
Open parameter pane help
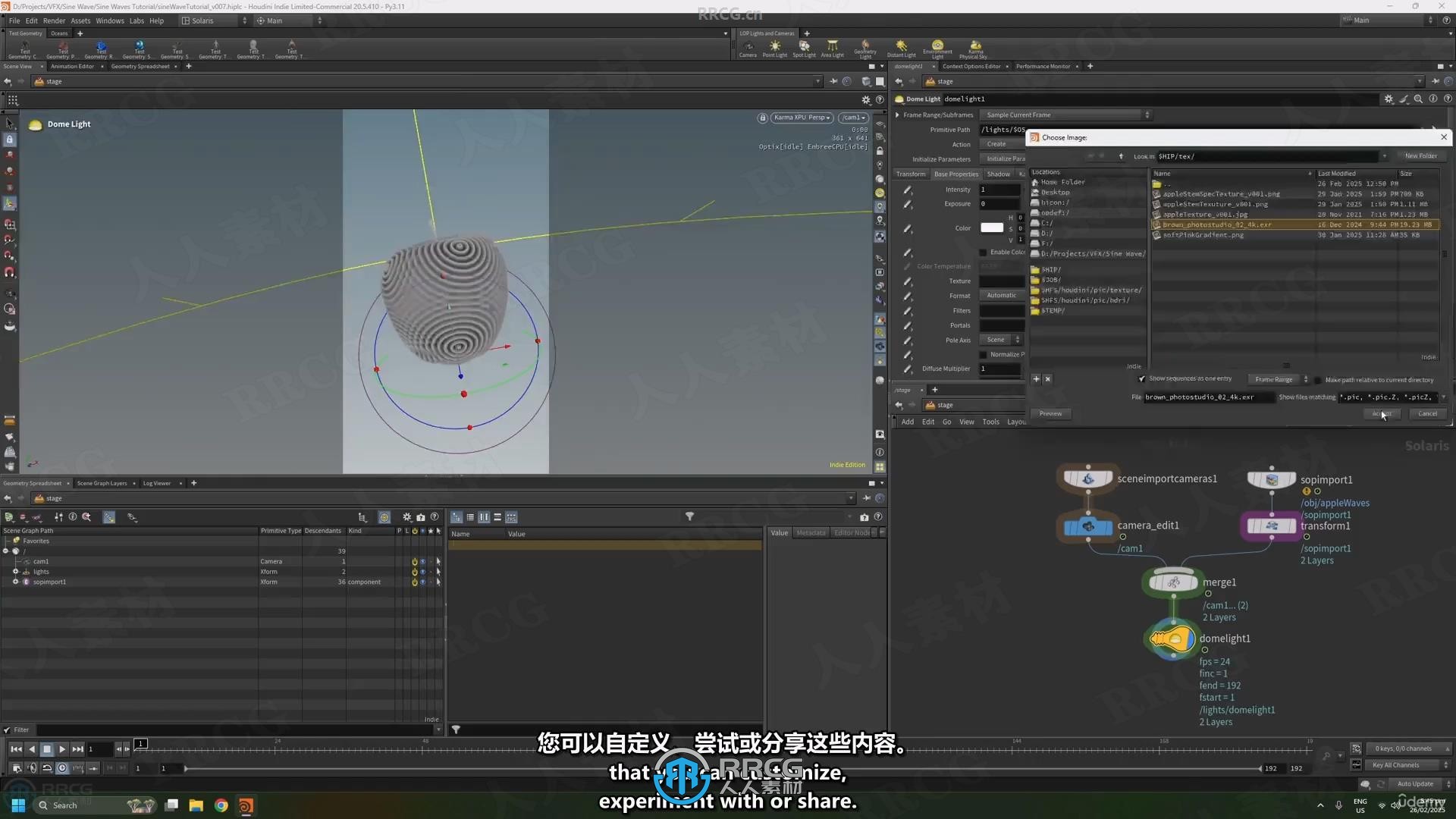pos(1447,99)
